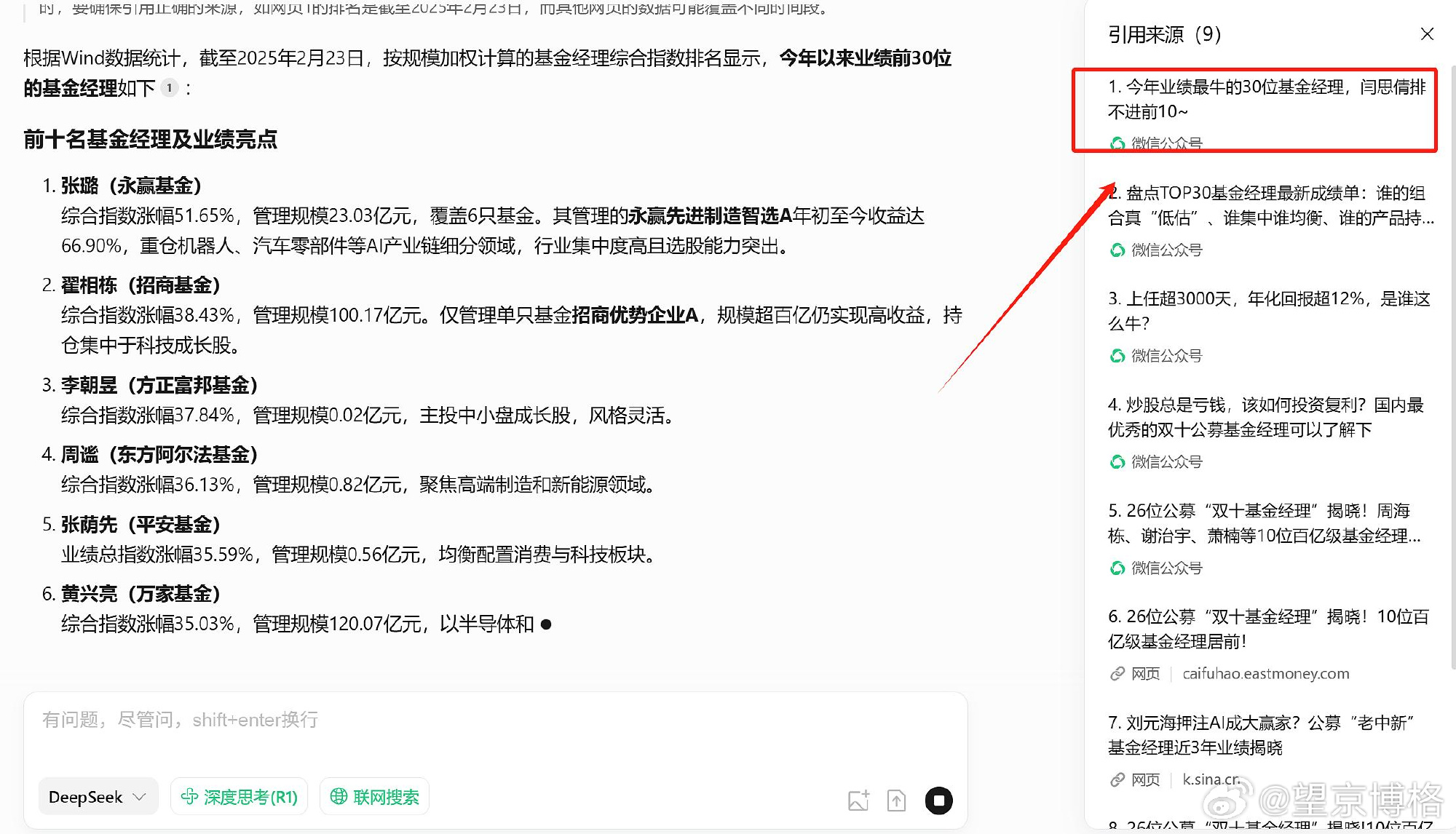Click the upload file icon
Screen dimensions: 1456x834
tap(896, 801)
